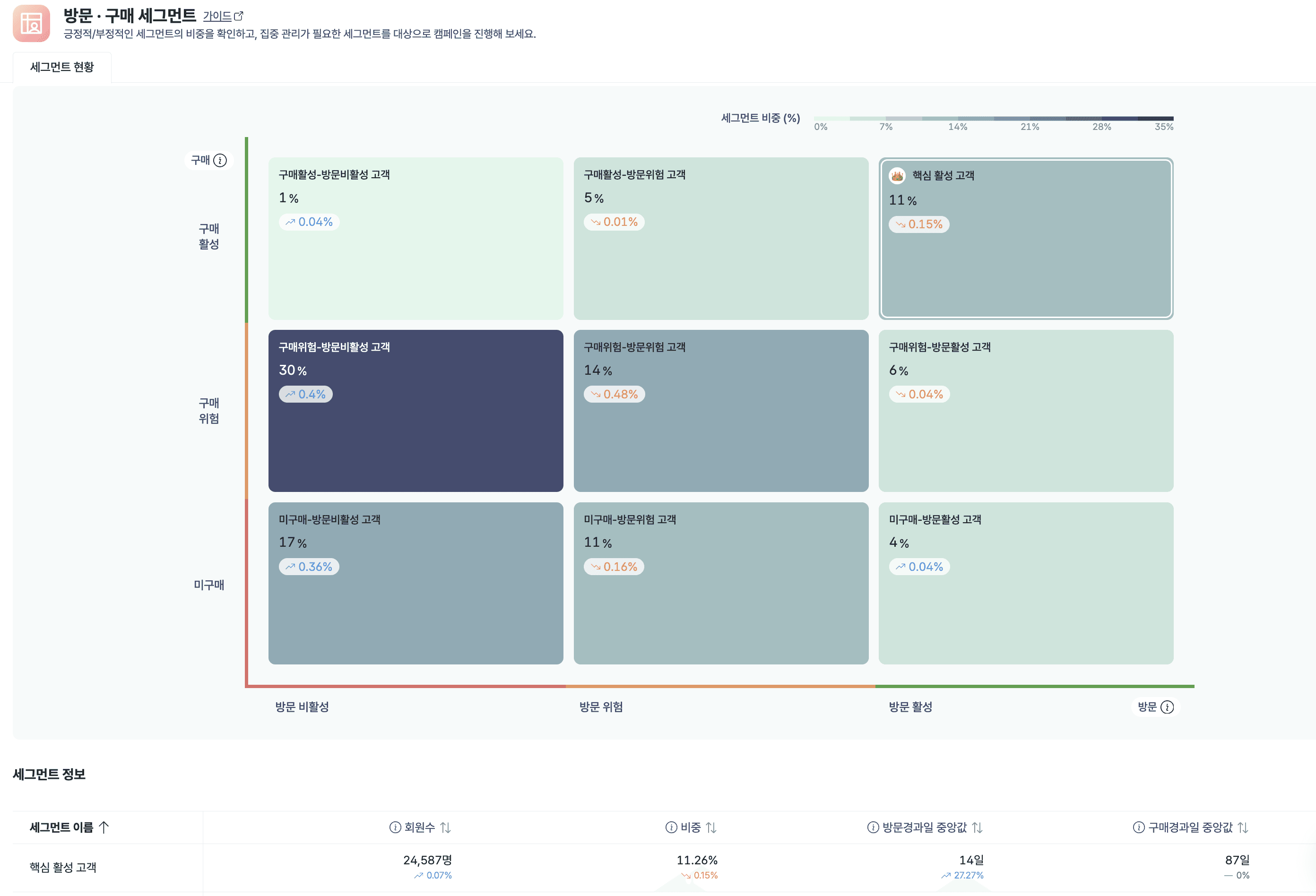This screenshot has width=1316, height=896.
Task: Sort by 구매경과일 중앙값 arrows
Action: click(x=1243, y=827)
